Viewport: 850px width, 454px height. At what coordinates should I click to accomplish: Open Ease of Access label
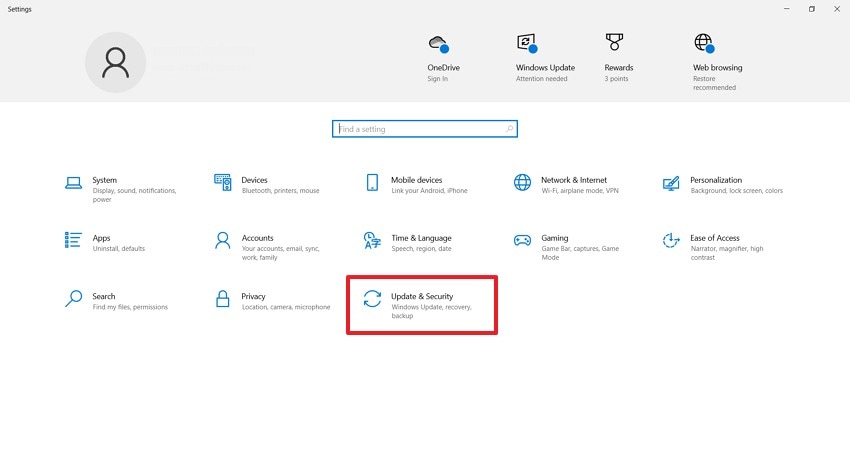point(714,238)
